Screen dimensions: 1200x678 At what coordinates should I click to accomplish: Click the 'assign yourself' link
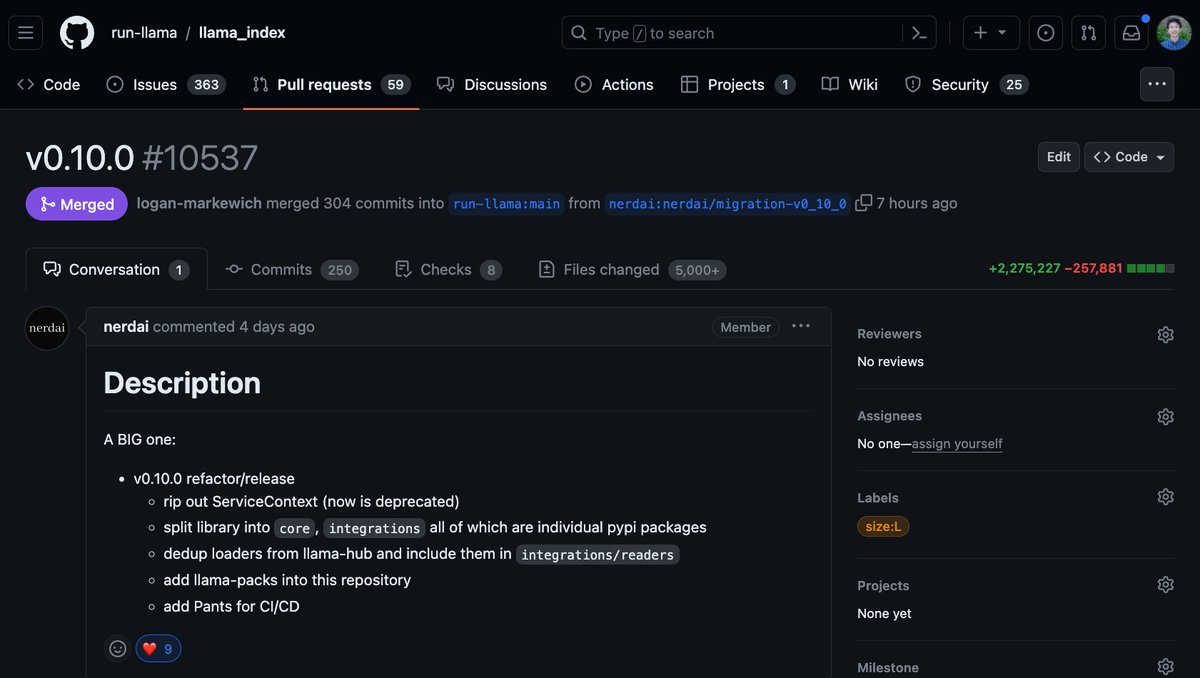click(957, 444)
